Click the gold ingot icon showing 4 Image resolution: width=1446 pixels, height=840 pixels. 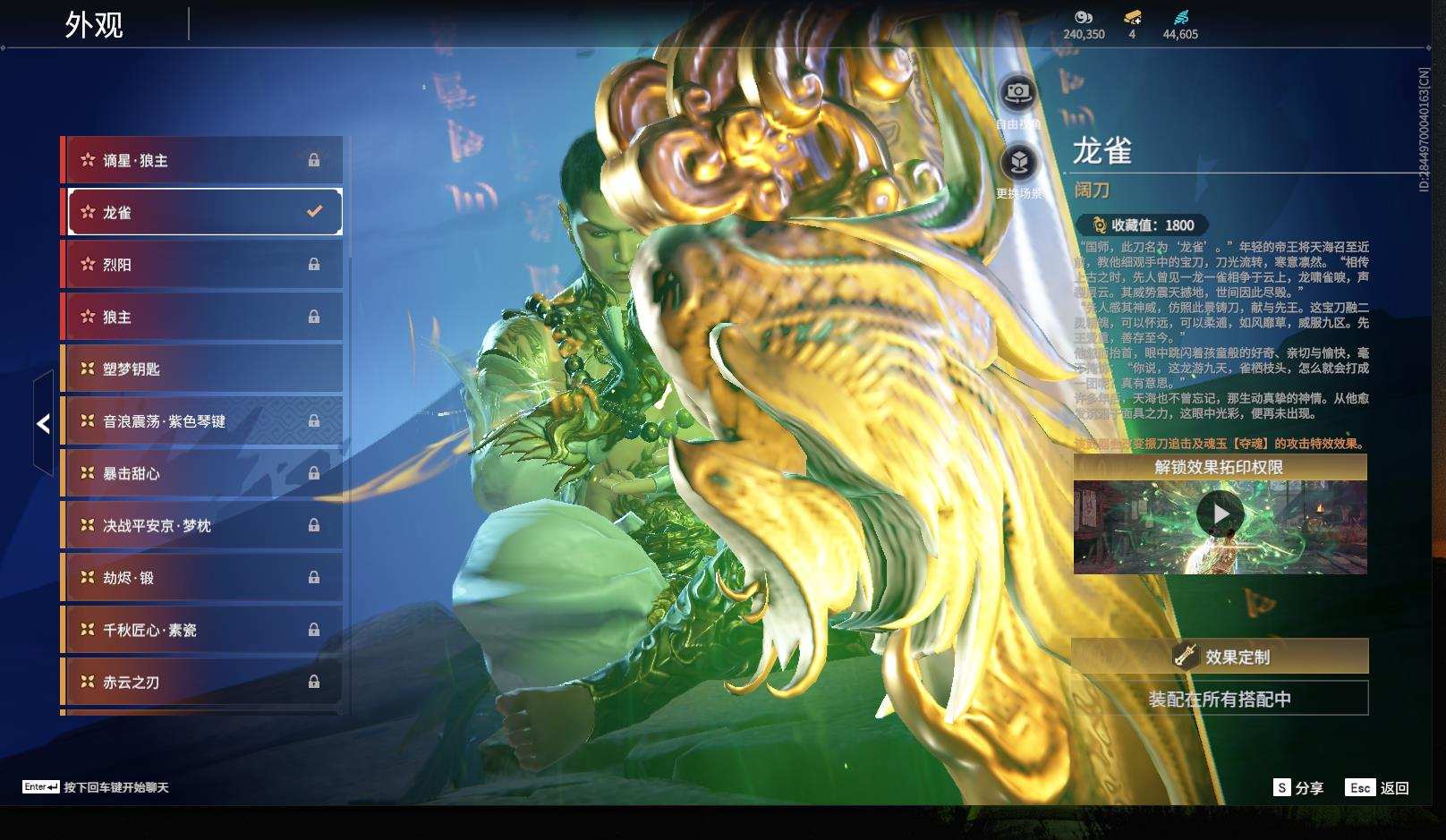pos(1133,16)
